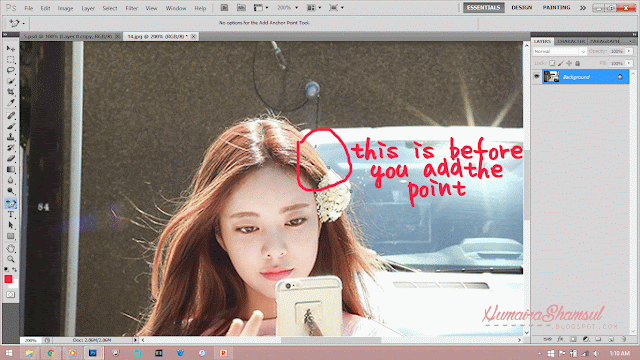Open the Arrange Documents dropdown
The height and width of the screenshot is (360, 640).
tap(314, 7)
